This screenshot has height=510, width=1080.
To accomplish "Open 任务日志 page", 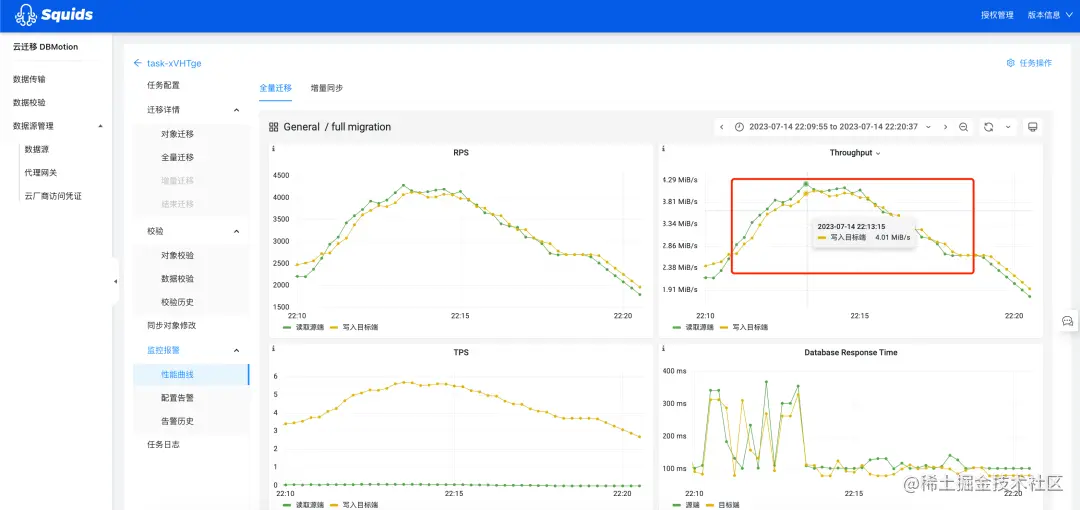I will (x=164, y=445).
